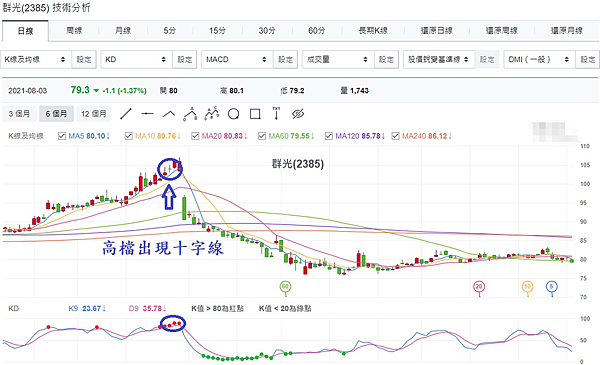Click the change value -1.1 (-1.37%)
The image size is (600, 365).
click(x=124, y=91)
